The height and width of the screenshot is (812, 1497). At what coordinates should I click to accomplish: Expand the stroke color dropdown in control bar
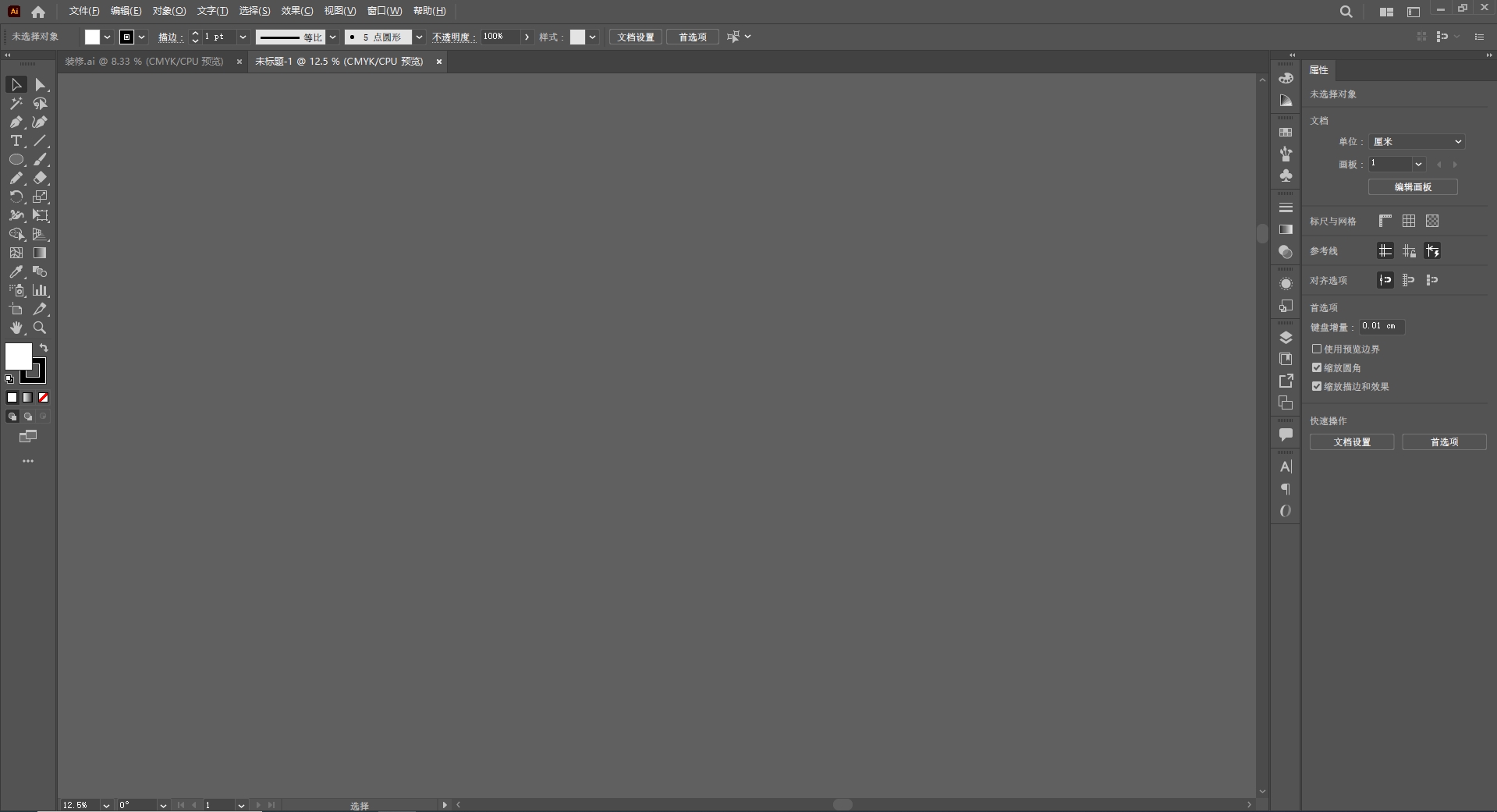pyautogui.click(x=141, y=37)
